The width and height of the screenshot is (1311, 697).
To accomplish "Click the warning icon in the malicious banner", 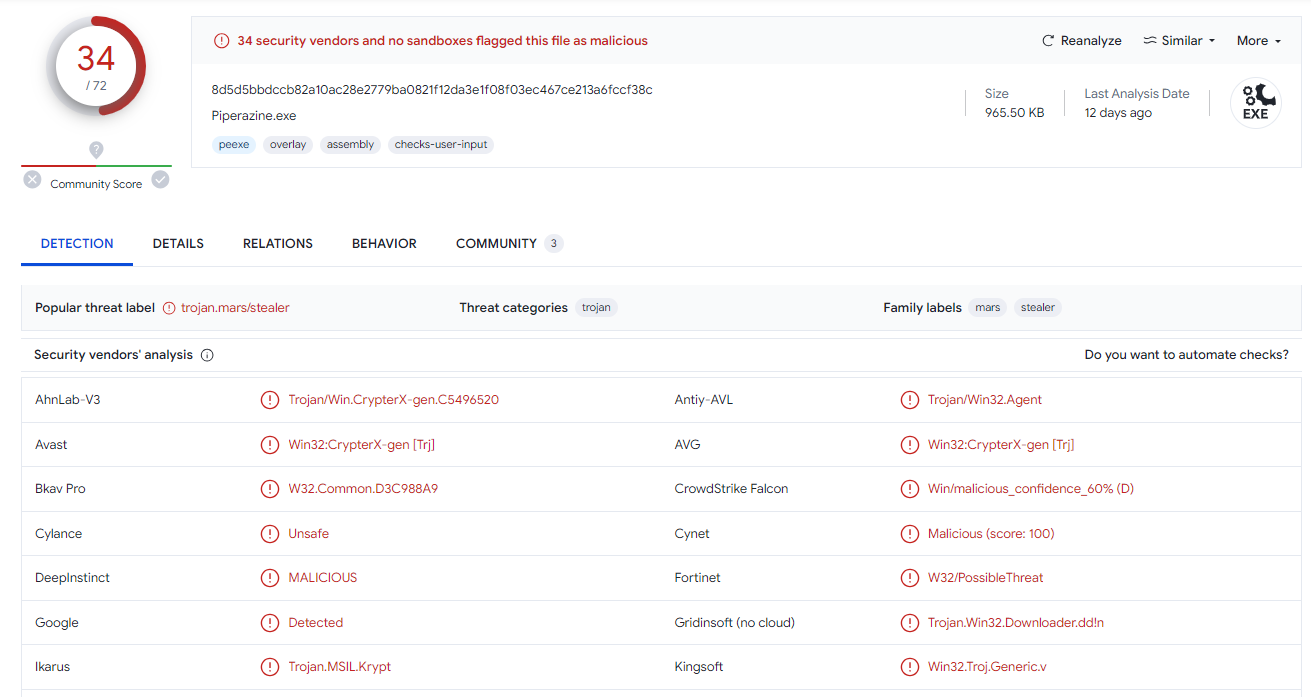I will tap(221, 41).
